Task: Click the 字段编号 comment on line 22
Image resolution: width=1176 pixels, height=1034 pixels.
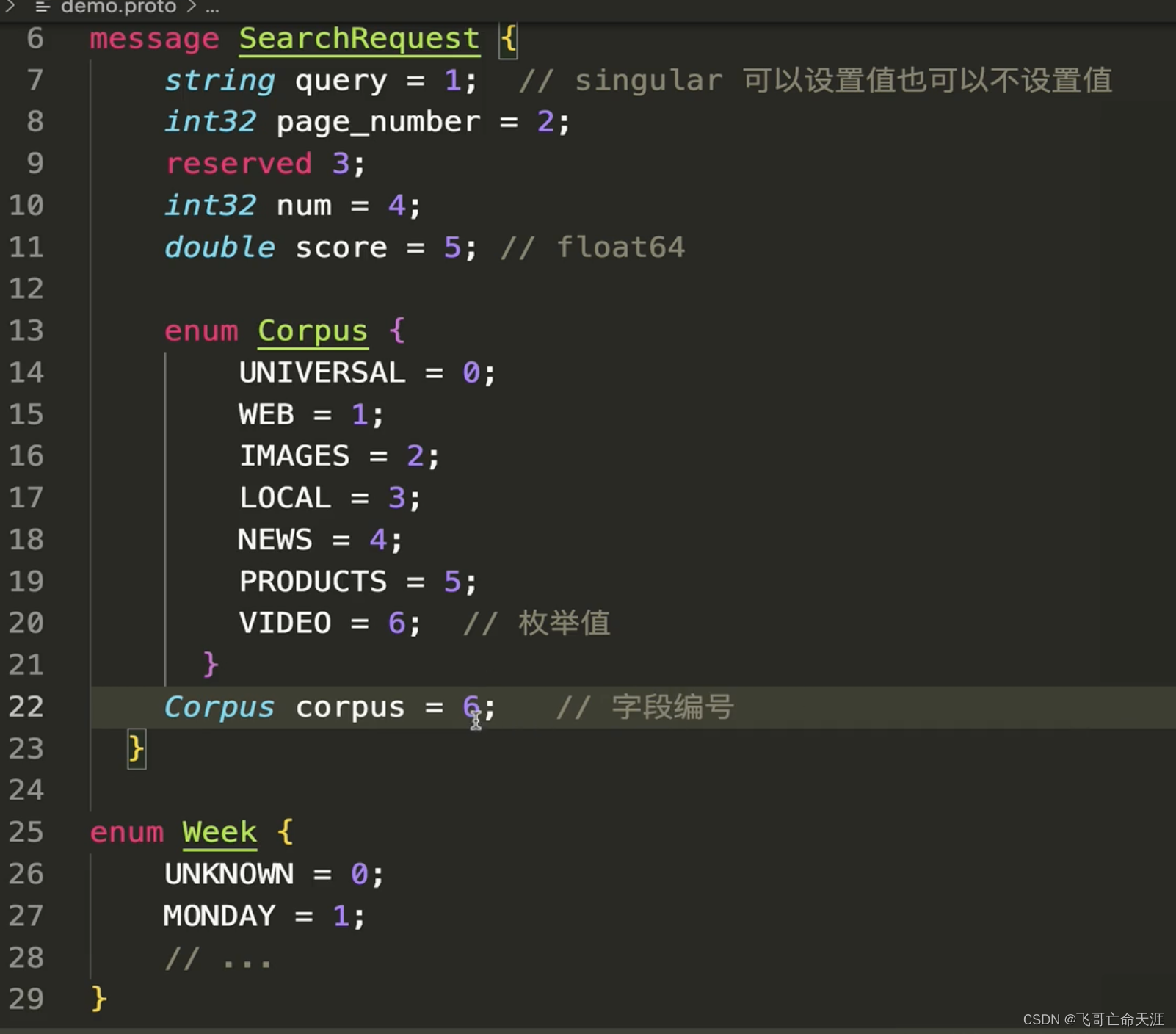Action: click(645, 706)
